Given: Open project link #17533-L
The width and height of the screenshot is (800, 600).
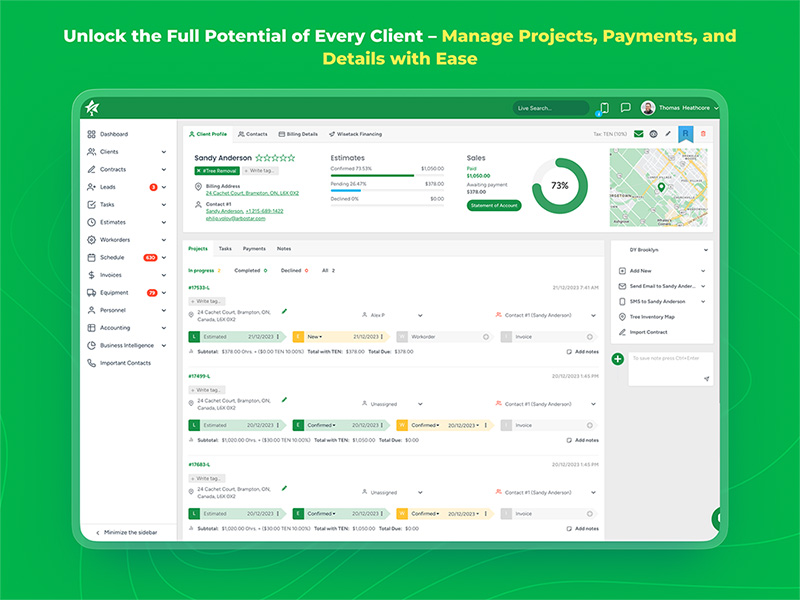Looking at the screenshot, I should point(199,288).
